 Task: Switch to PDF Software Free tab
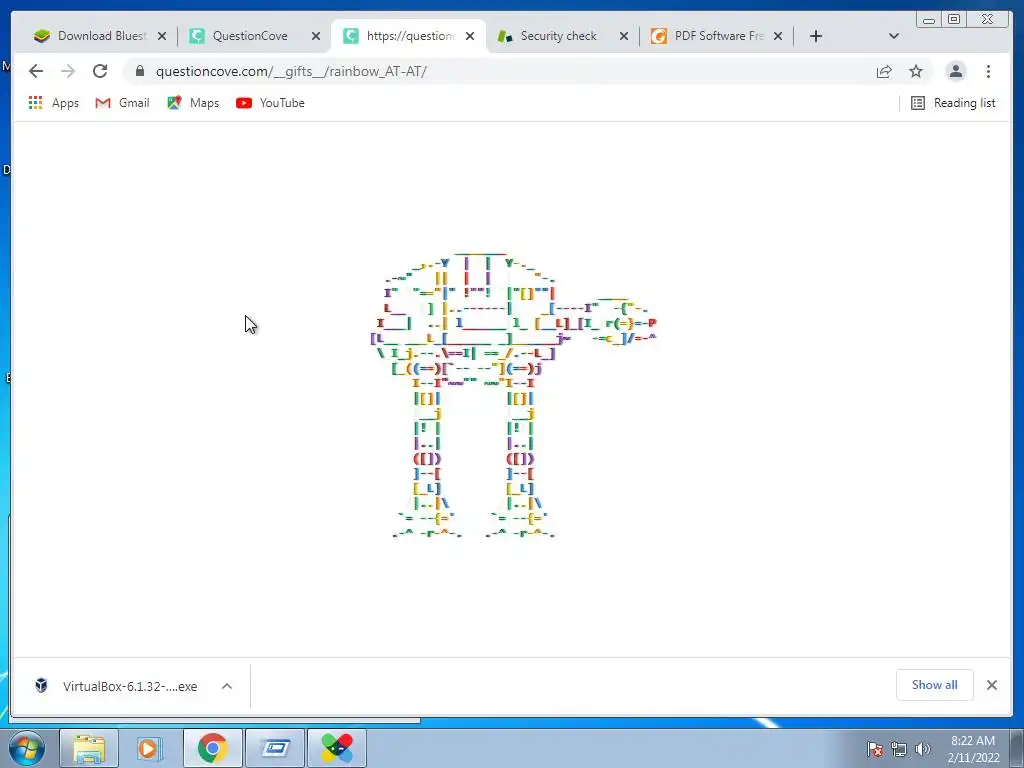tap(718, 36)
